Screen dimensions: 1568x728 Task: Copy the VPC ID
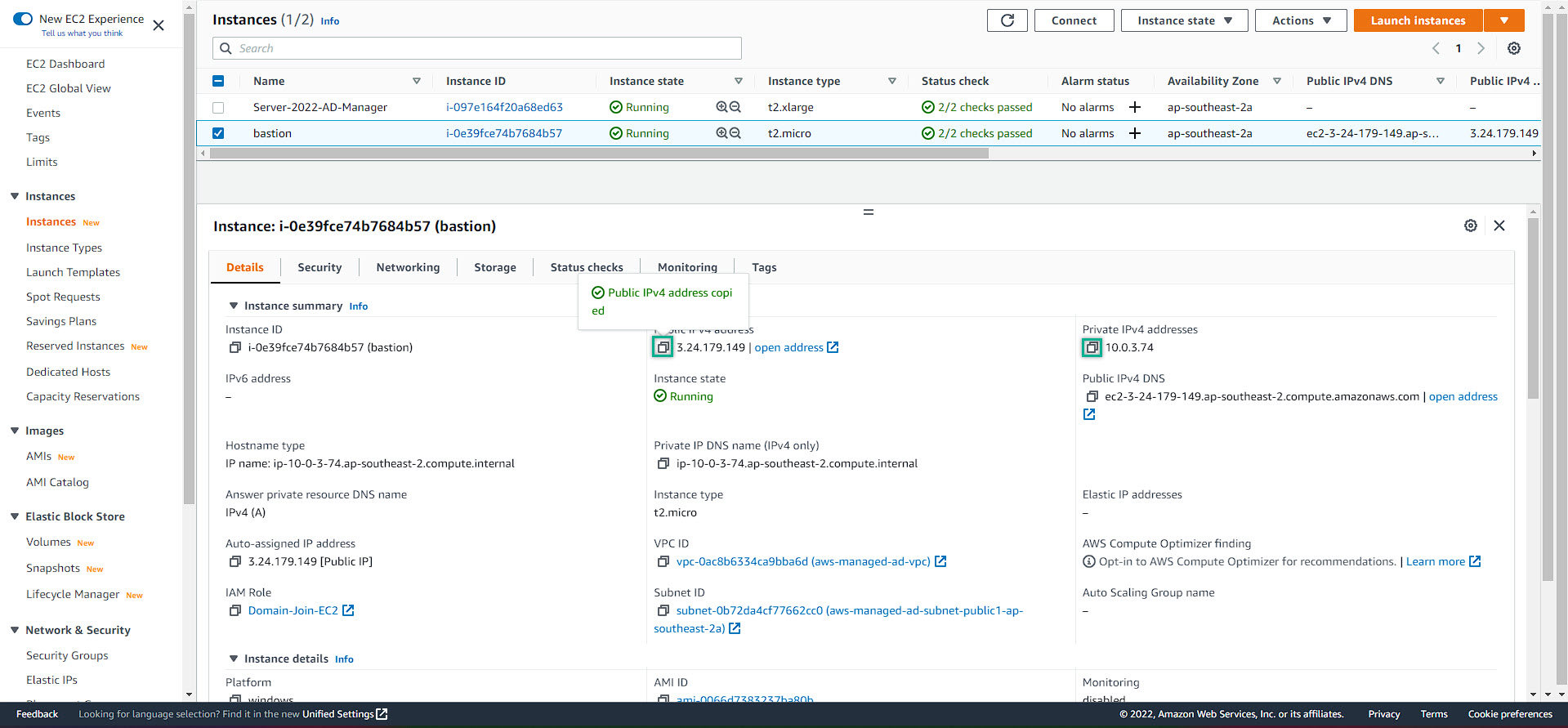tap(663, 561)
